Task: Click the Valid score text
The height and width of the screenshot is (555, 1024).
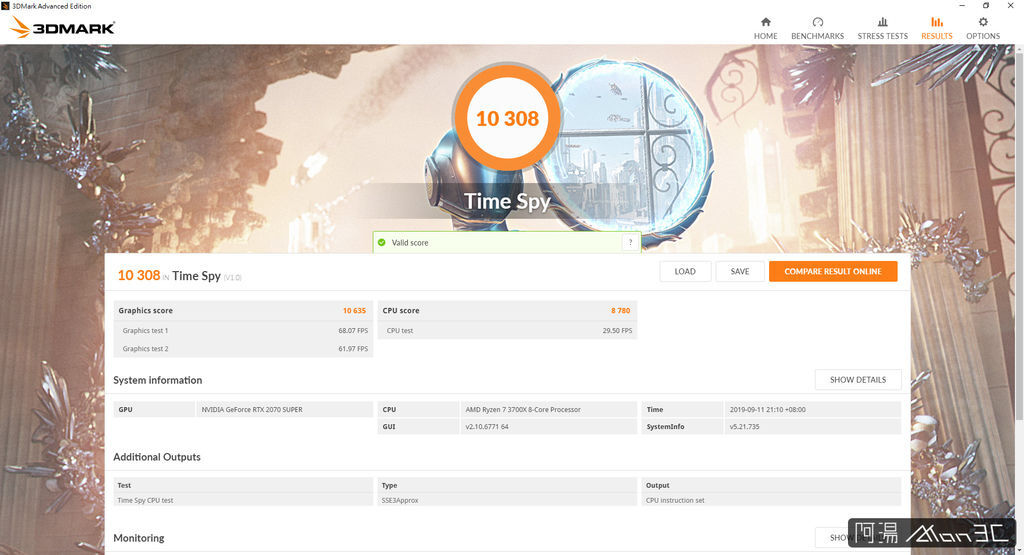Action: tap(410, 242)
